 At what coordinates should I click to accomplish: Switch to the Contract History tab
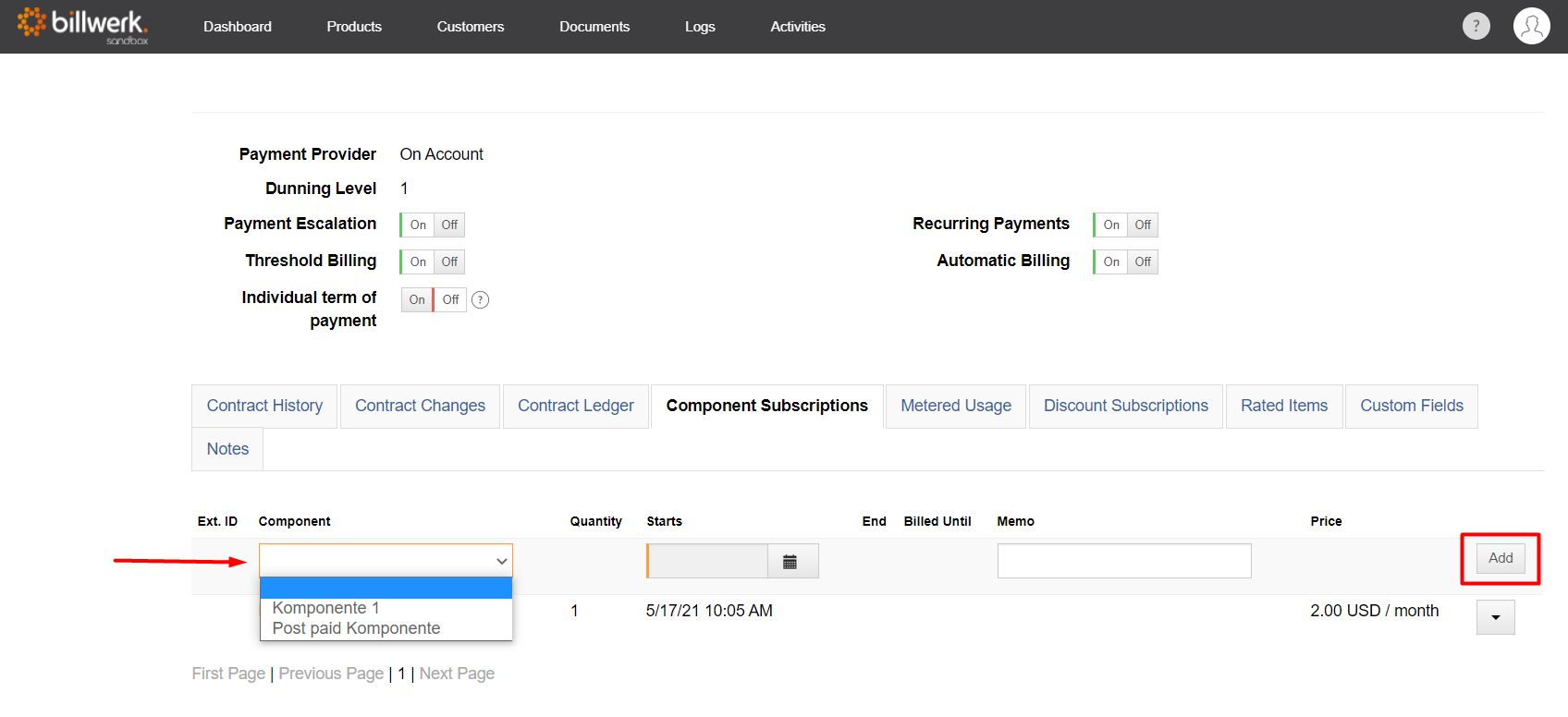(x=264, y=406)
